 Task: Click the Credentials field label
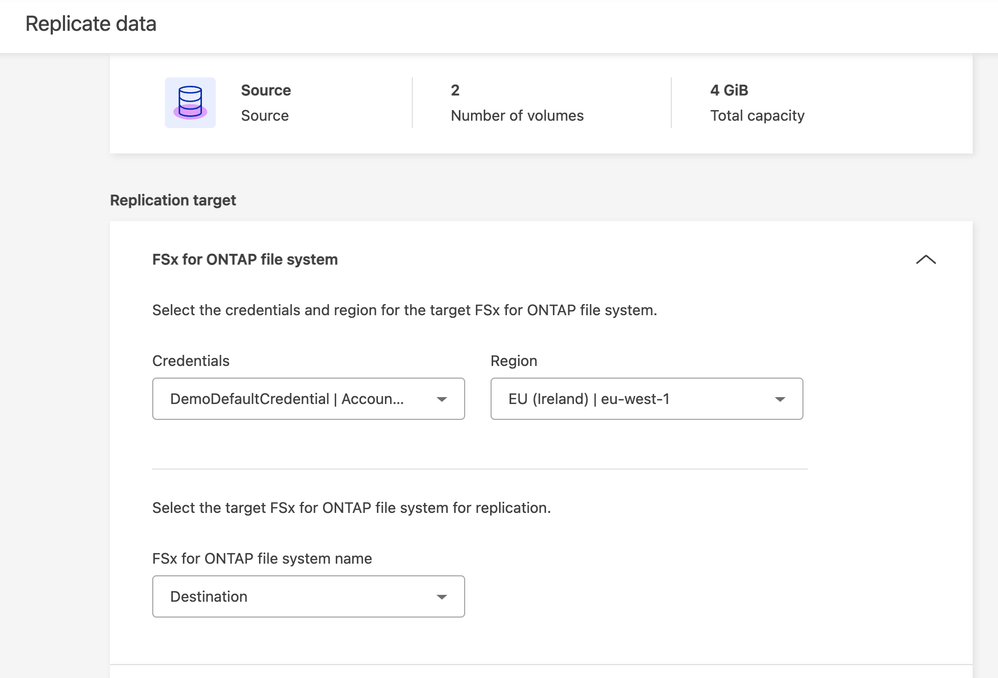(x=191, y=361)
